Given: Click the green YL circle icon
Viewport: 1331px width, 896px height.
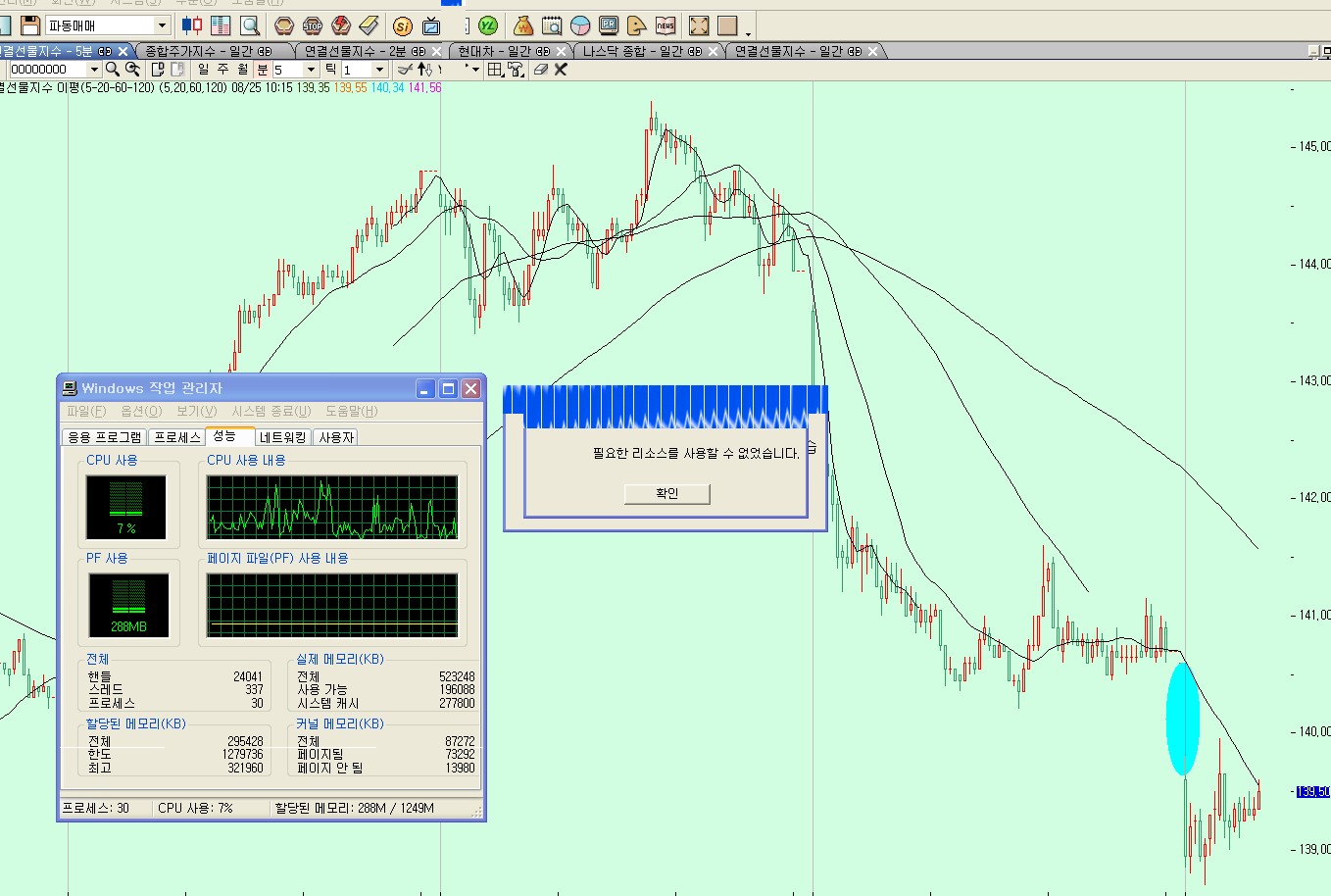Looking at the screenshot, I should point(487,25).
